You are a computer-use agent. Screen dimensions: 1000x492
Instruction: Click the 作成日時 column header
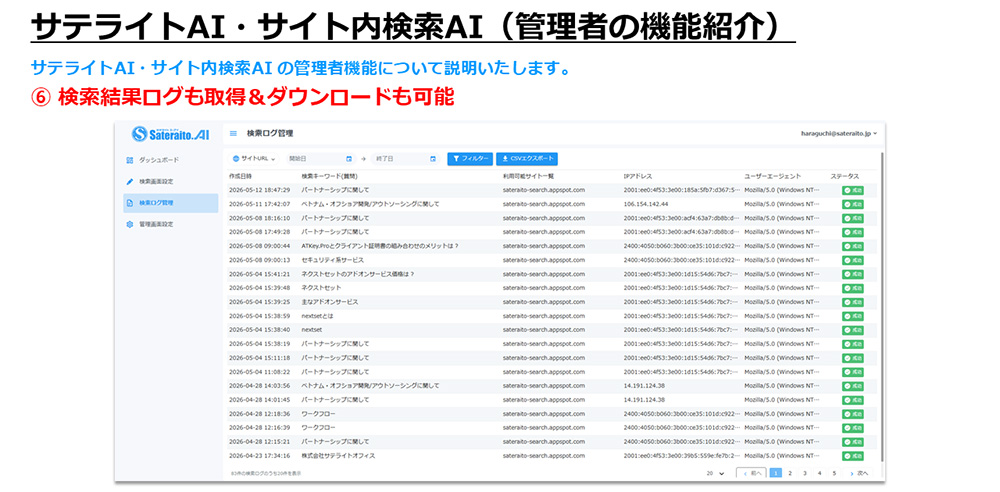click(x=240, y=175)
